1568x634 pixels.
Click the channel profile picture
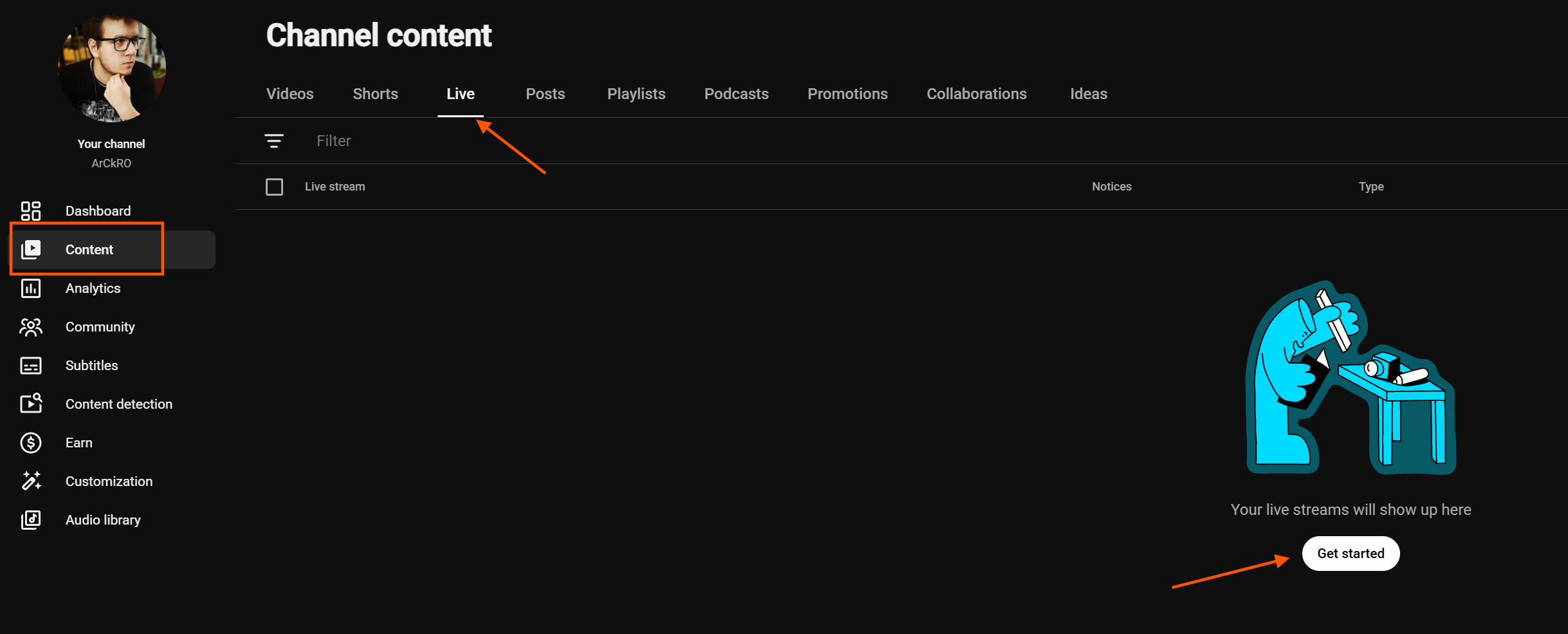(112, 68)
